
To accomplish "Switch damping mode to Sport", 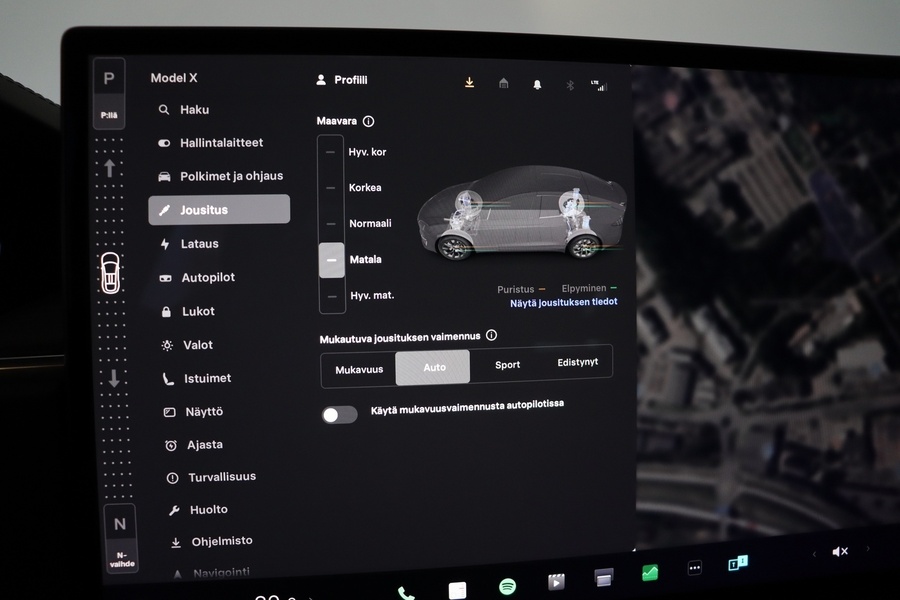I will pyautogui.click(x=507, y=366).
